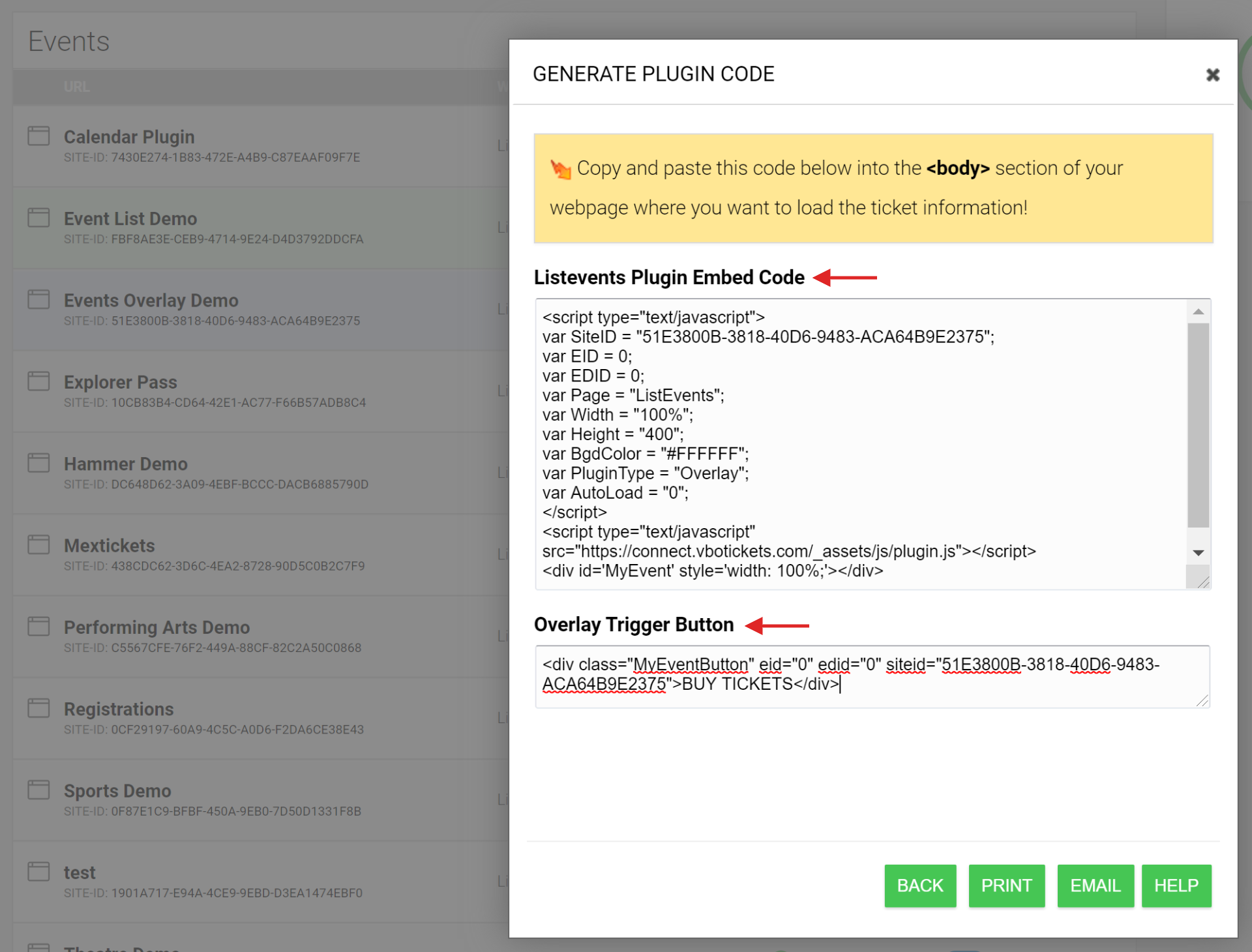Click the URL column header
The image size is (1252, 952).
click(77, 87)
